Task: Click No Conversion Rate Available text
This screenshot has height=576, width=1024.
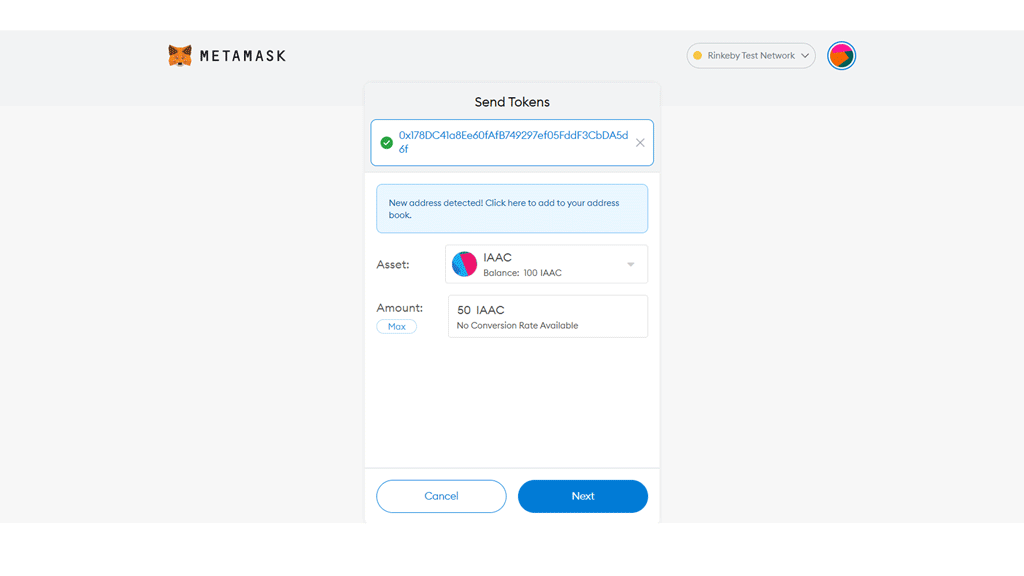Action: pyautogui.click(x=517, y=326)
